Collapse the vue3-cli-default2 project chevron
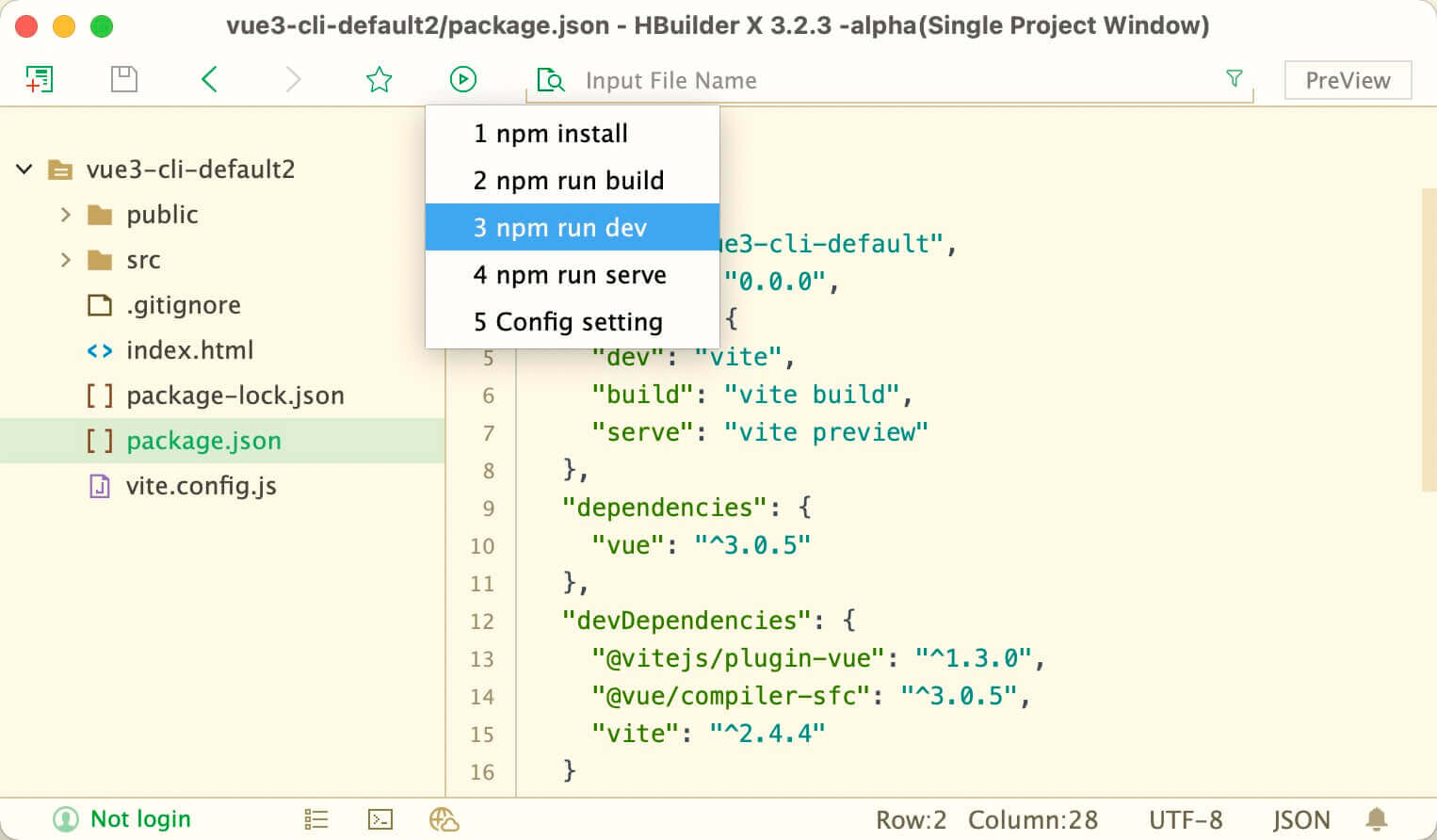 24,170
